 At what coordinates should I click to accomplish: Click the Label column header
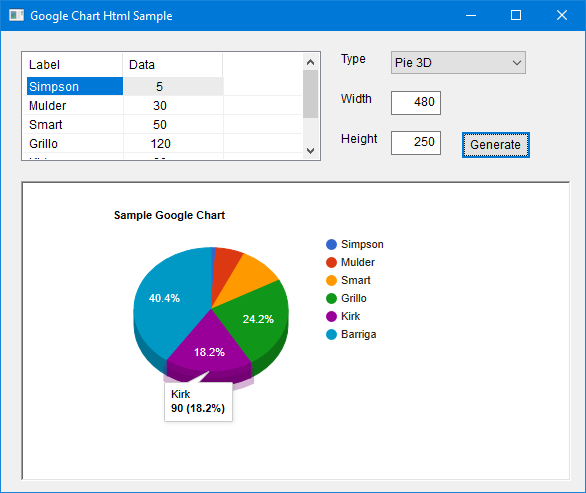pos(73,65)
